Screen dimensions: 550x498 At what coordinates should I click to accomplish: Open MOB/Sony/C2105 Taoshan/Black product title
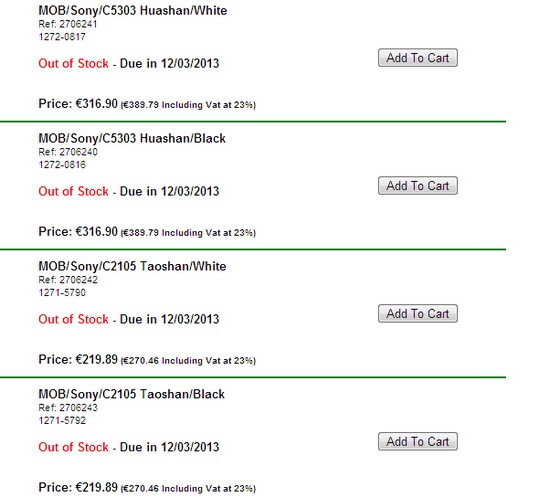pos(132,394)
